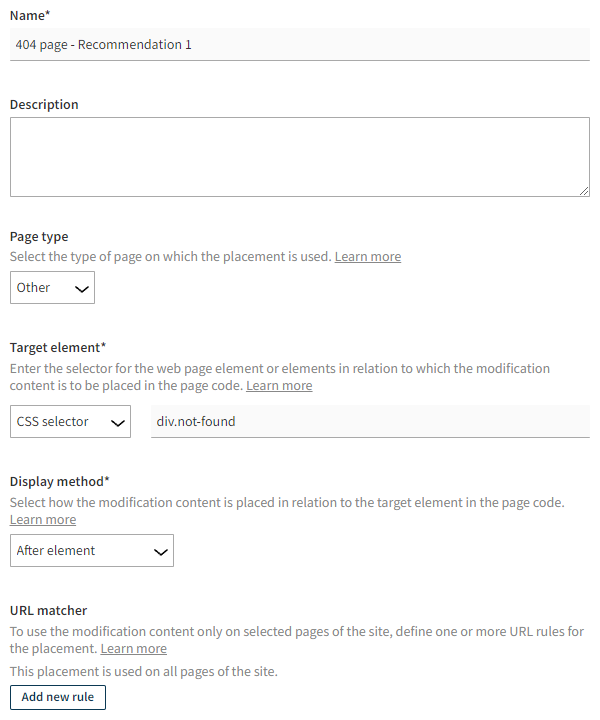The image size is (600, 720).
Task: Select the 'Page type' label
Action: [39, 237]
